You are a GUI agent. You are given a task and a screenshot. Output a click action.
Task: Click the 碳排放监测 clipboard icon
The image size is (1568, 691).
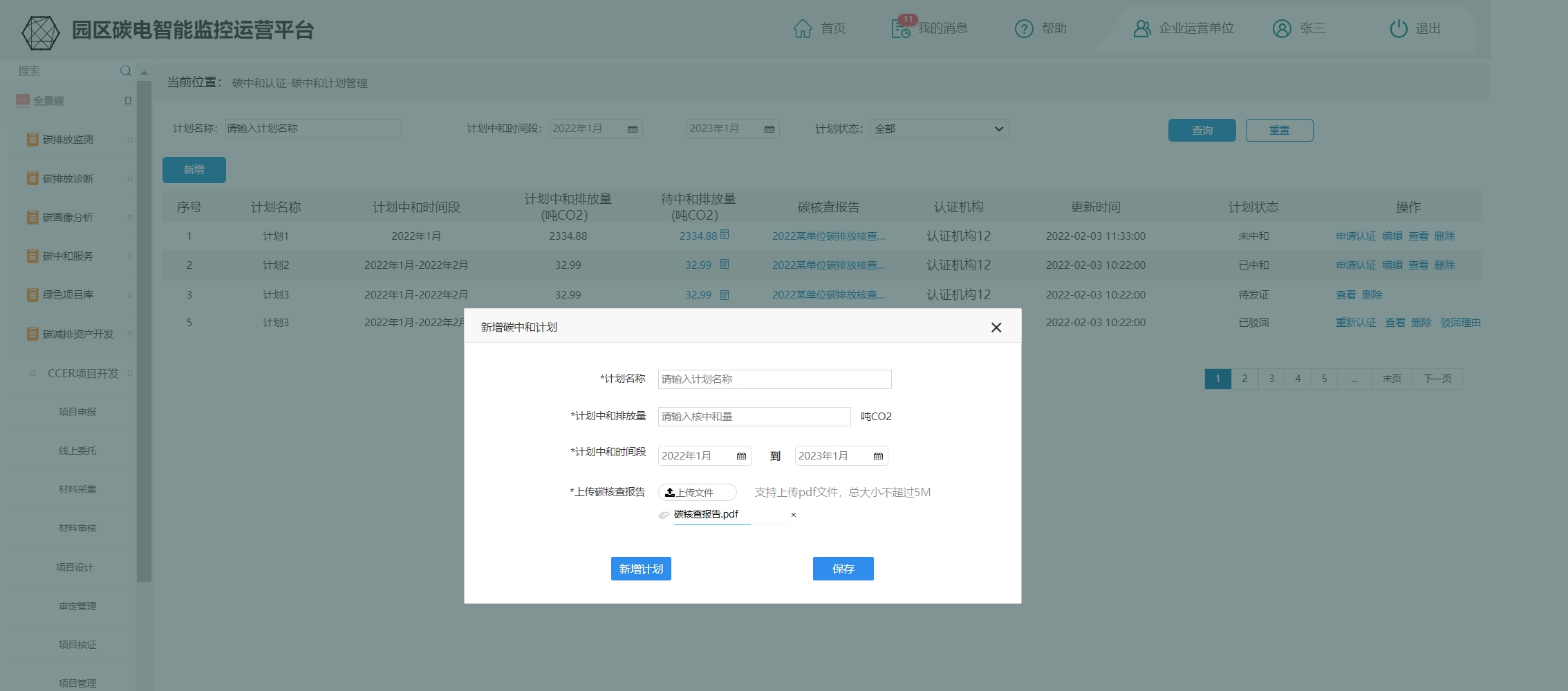click(x=32, y=139)
